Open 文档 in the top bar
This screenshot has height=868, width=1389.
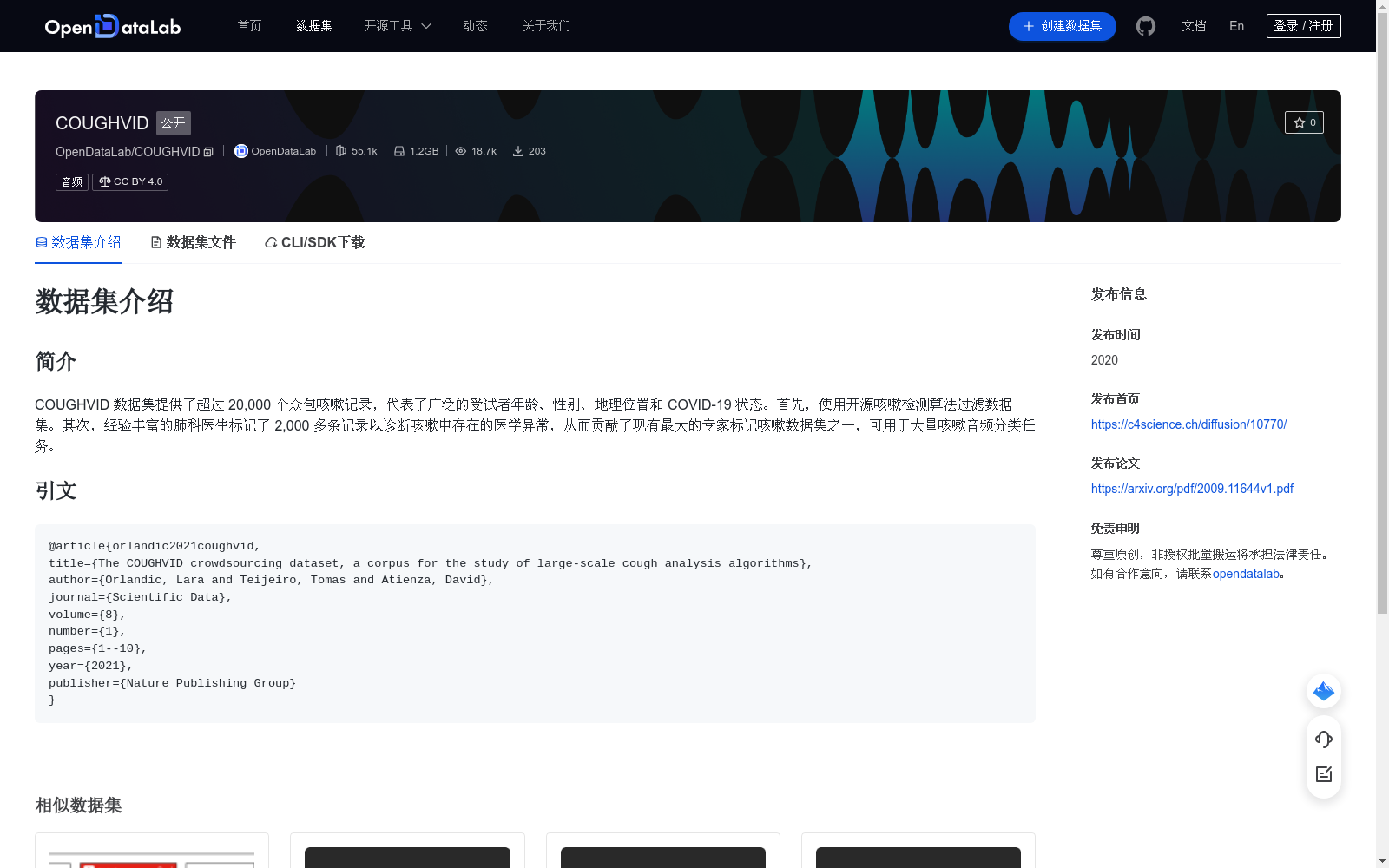click(1194, 26)
